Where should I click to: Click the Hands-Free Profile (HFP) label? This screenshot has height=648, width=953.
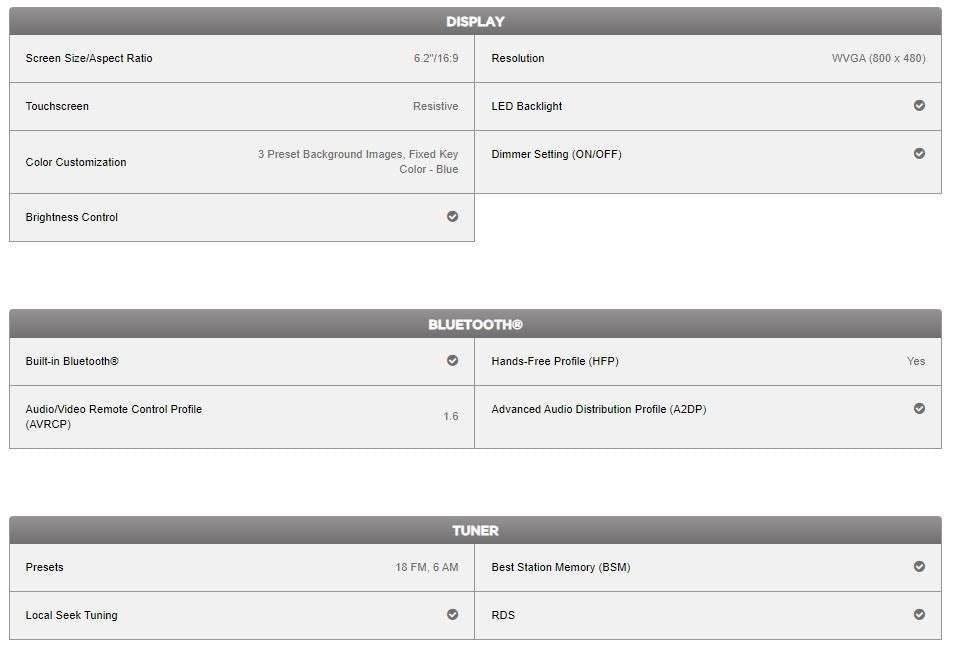click(555, 361)
